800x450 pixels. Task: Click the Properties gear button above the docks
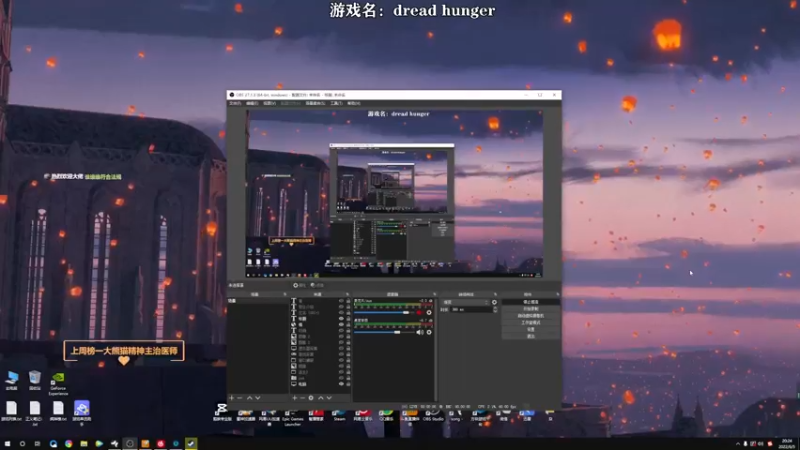click(x=300, y=285)
